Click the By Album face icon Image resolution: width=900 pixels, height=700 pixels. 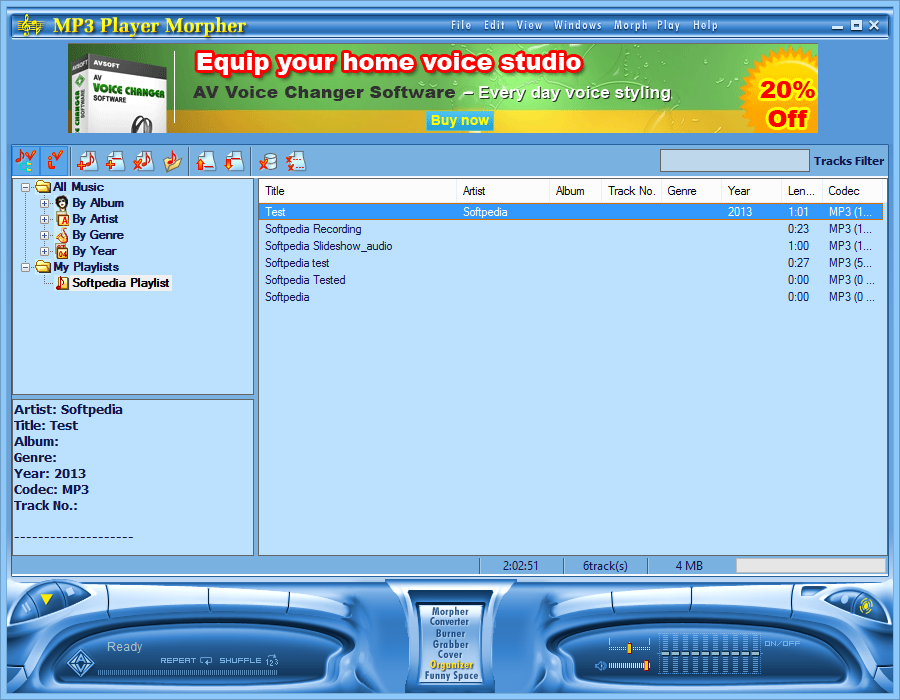62,203
